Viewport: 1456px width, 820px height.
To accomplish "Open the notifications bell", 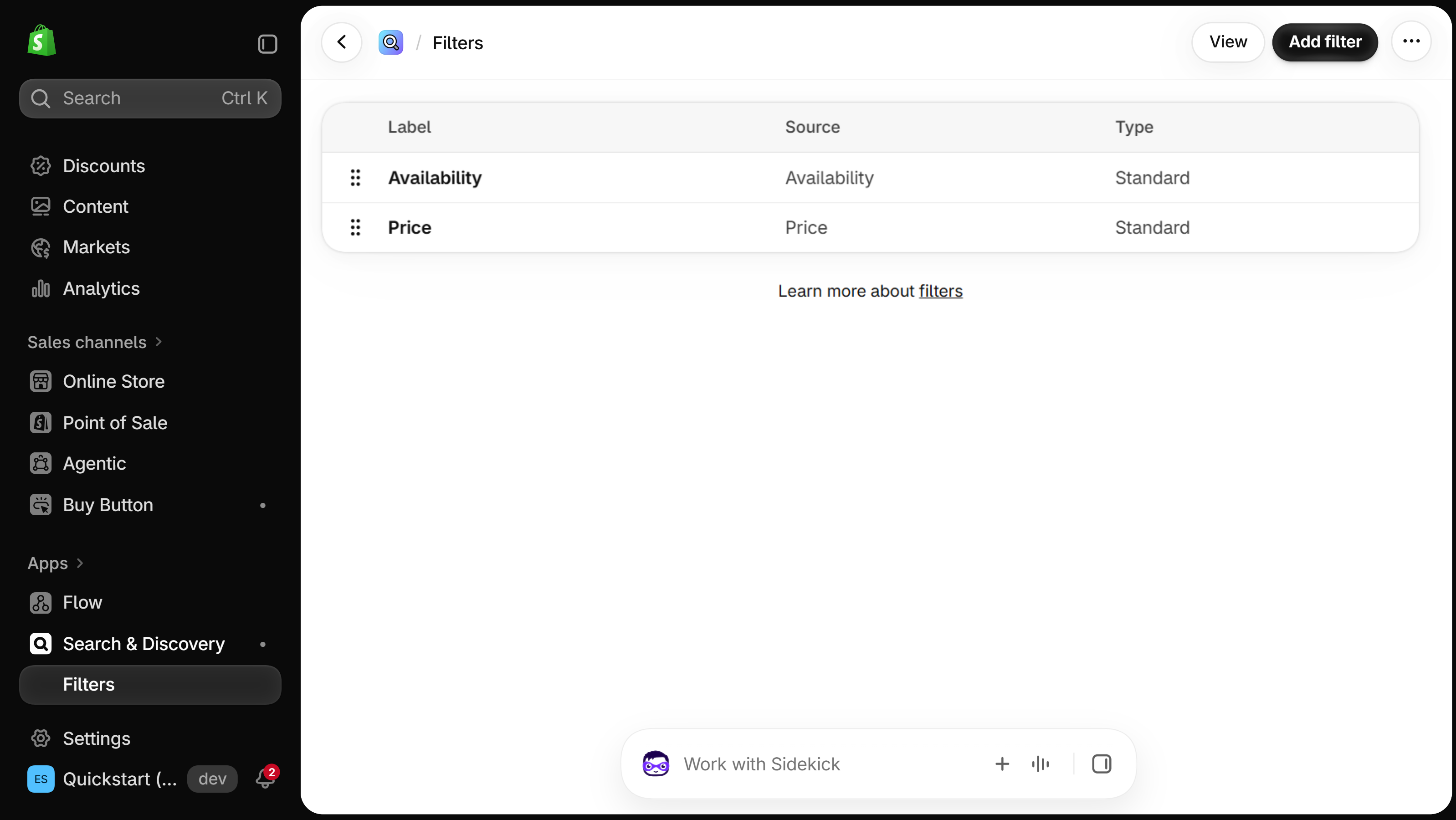I will (265, 778).
